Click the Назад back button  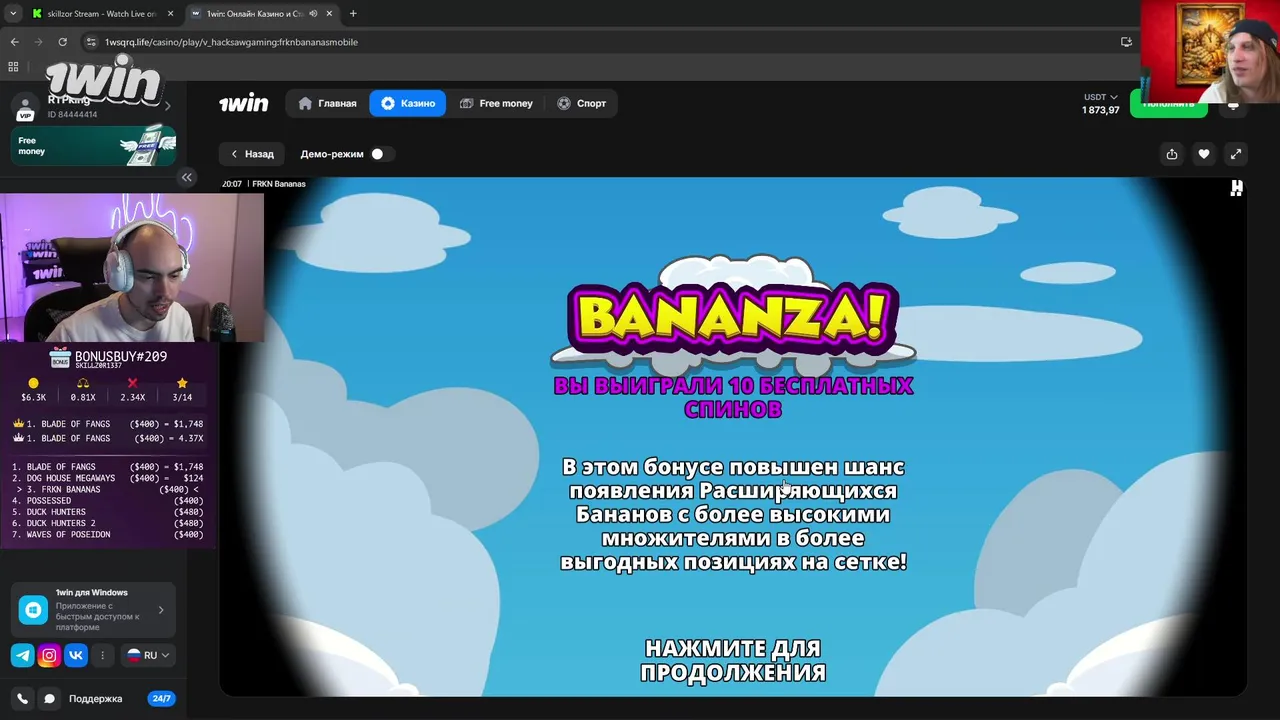252,154
